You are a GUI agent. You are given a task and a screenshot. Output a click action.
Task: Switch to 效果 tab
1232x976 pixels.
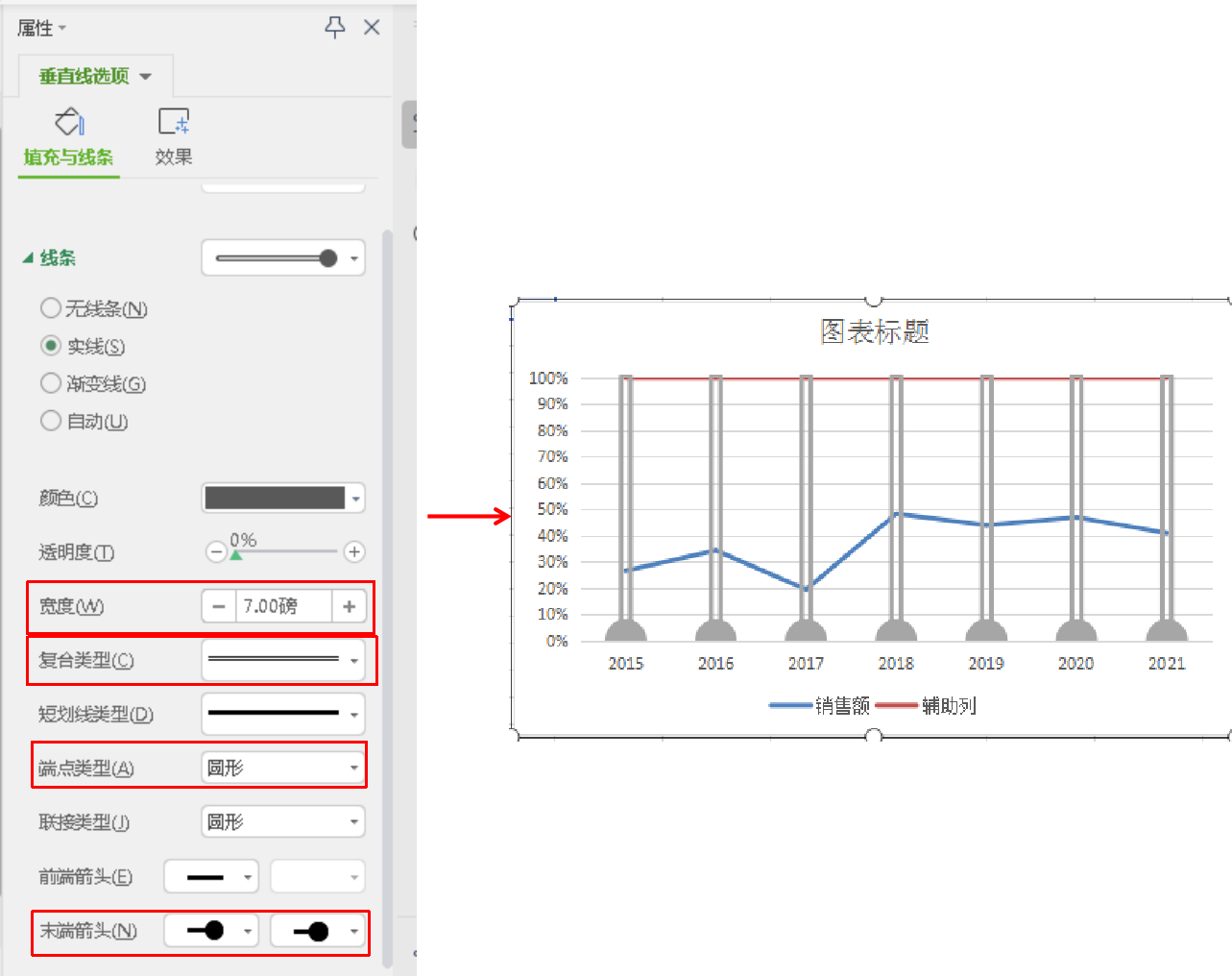pos(174,157)
